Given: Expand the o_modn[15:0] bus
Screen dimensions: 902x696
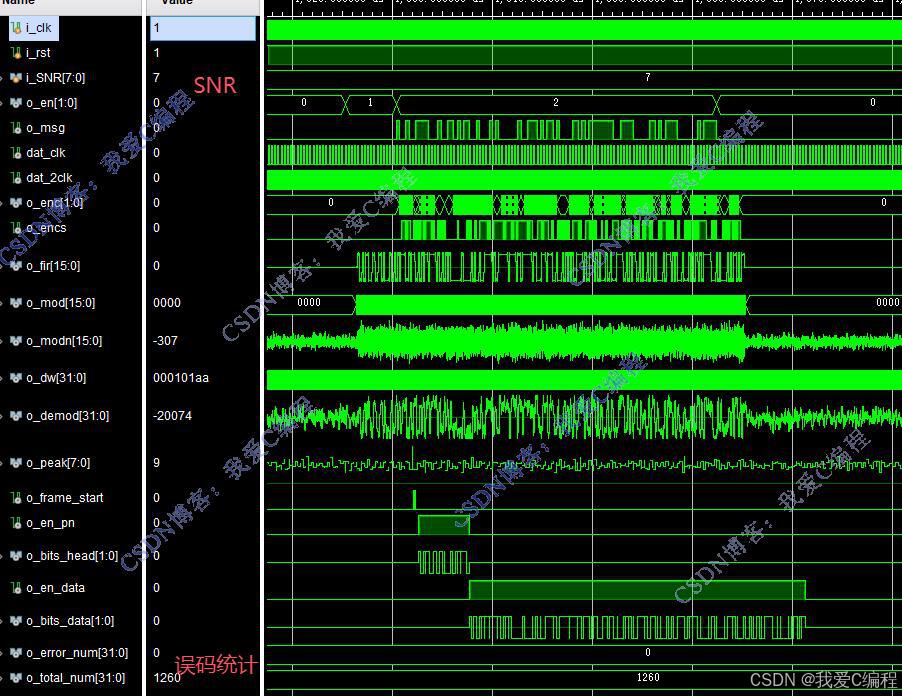Looking at the screenshot, I should click(2, 341).
